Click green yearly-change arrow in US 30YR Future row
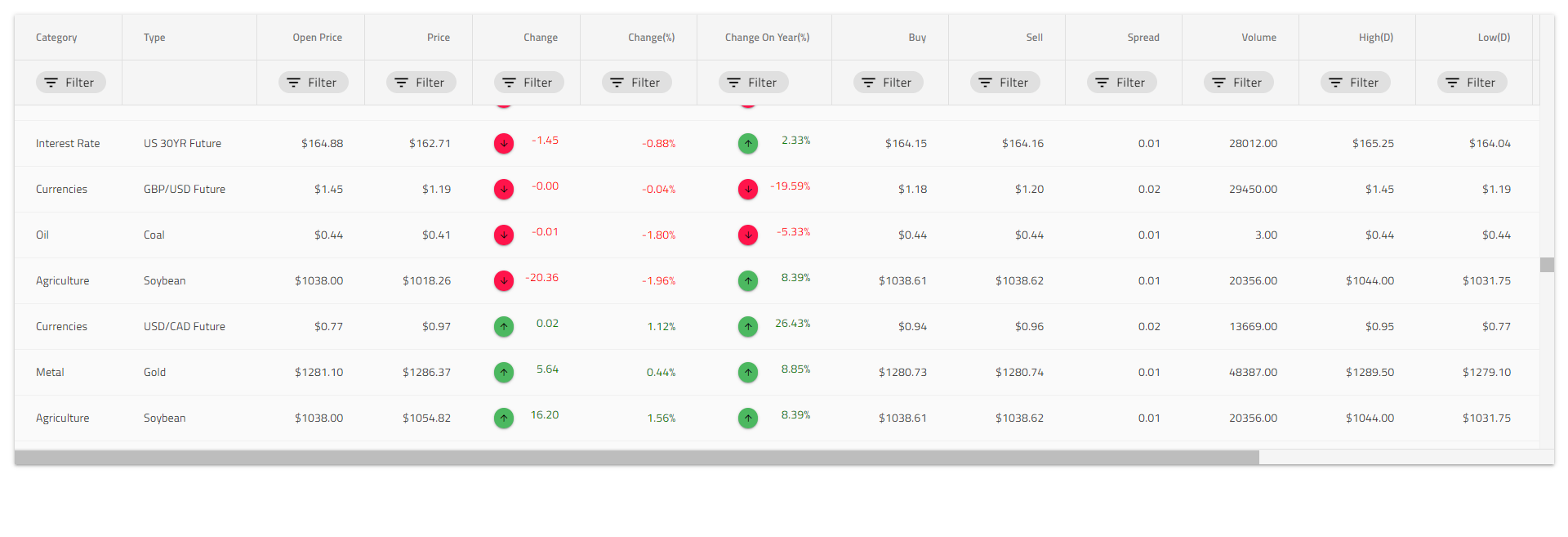 pos(748,144)
